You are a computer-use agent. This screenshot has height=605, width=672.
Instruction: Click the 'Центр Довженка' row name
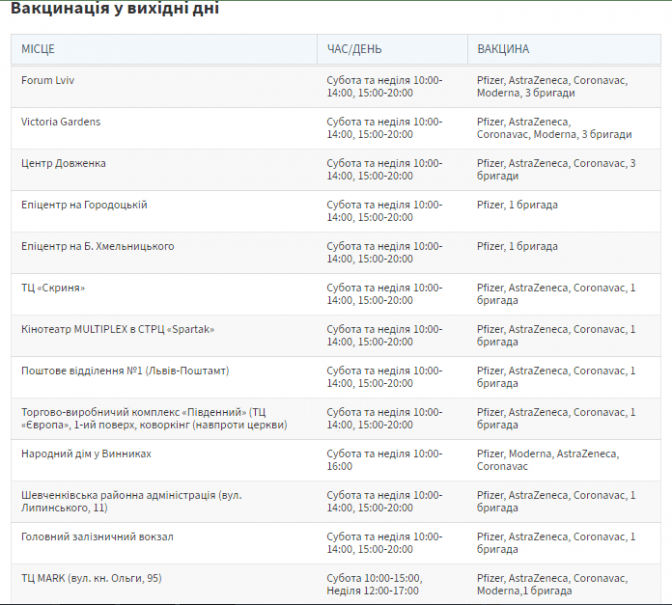point(63,163)
